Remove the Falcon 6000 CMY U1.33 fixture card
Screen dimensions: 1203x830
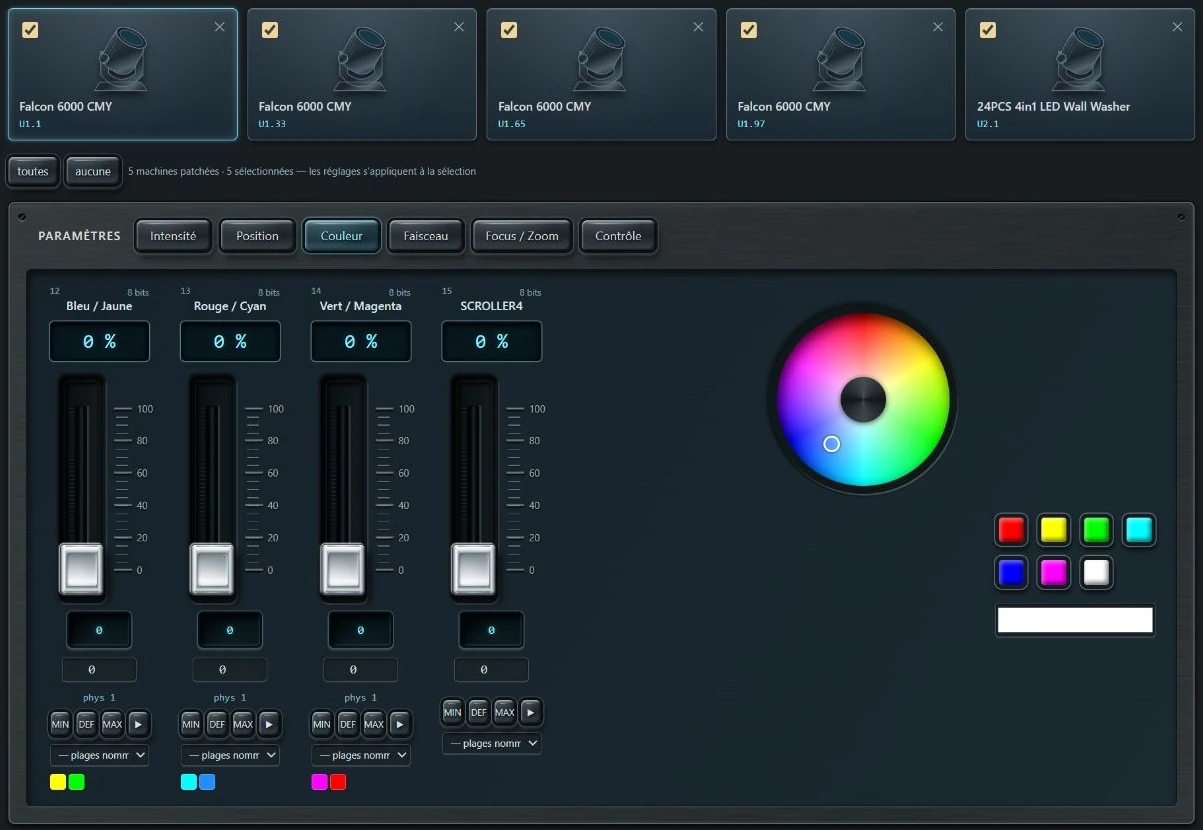(459, 27)
